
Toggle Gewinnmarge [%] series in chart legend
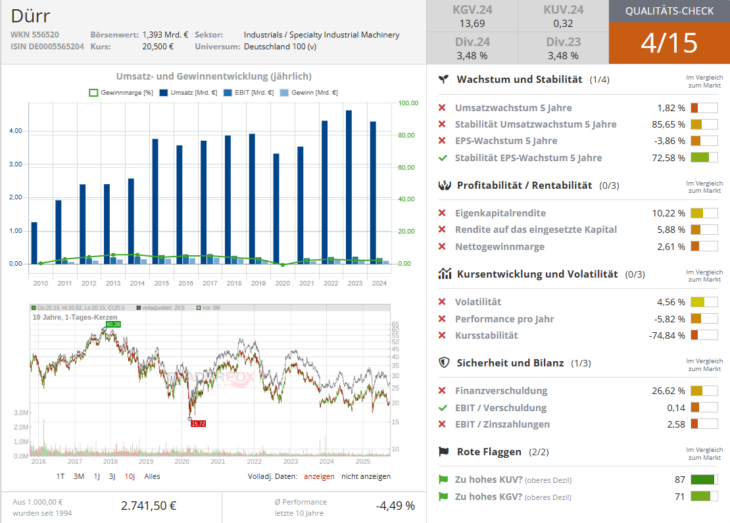[122, 92]
